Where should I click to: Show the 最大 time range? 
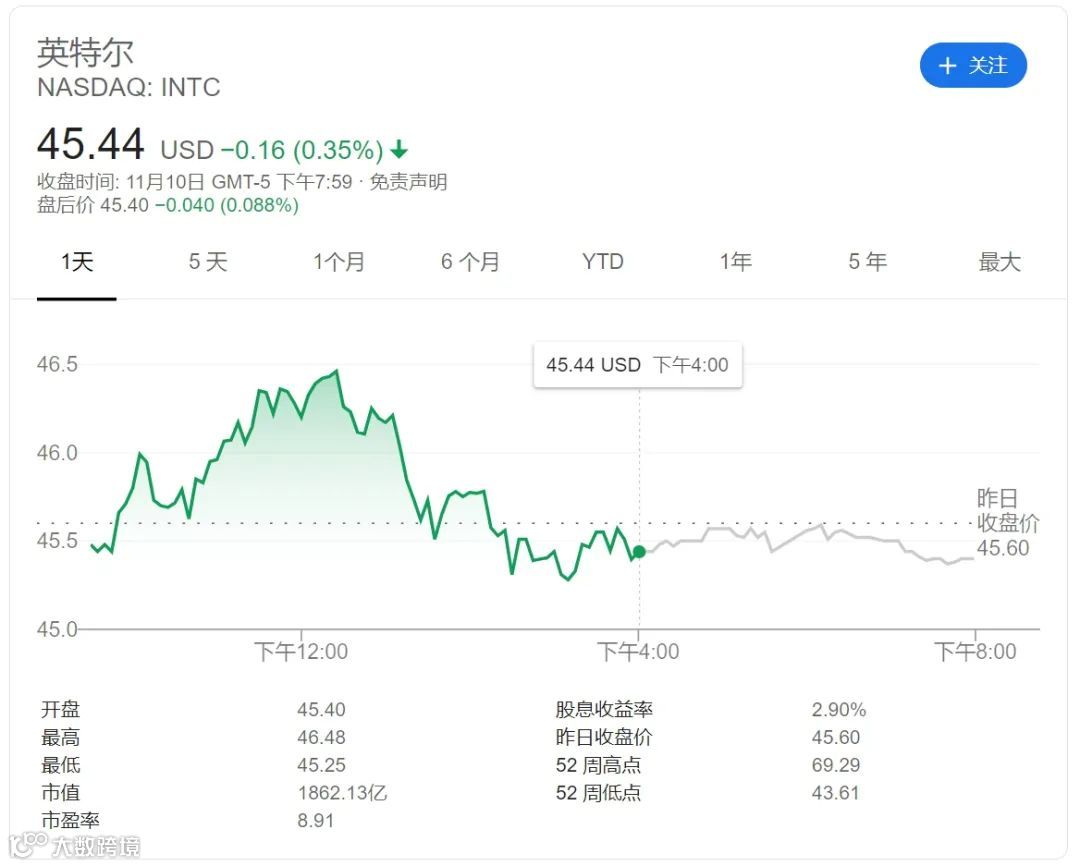[999, 262]
